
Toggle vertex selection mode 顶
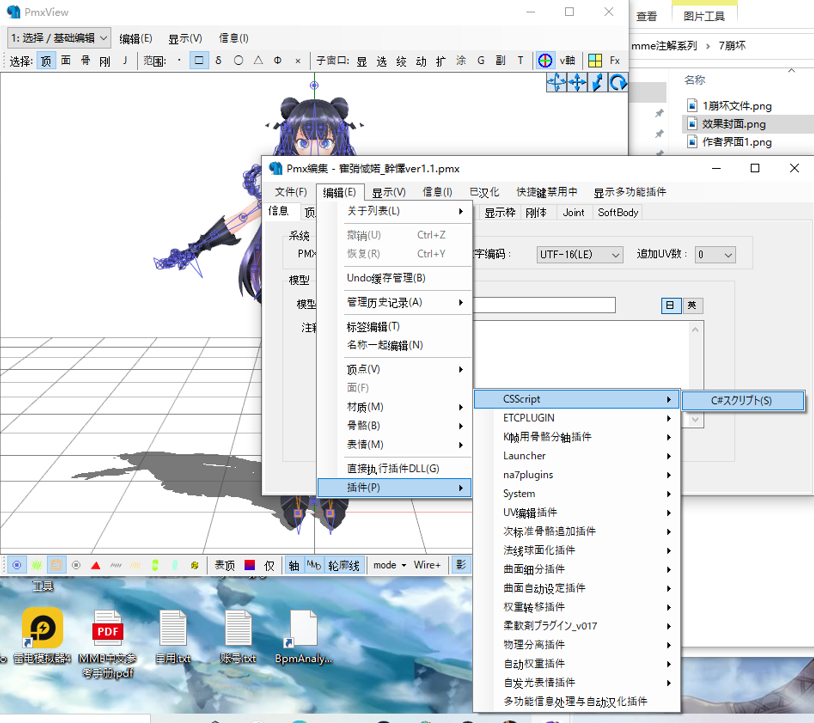pos(46,61)
